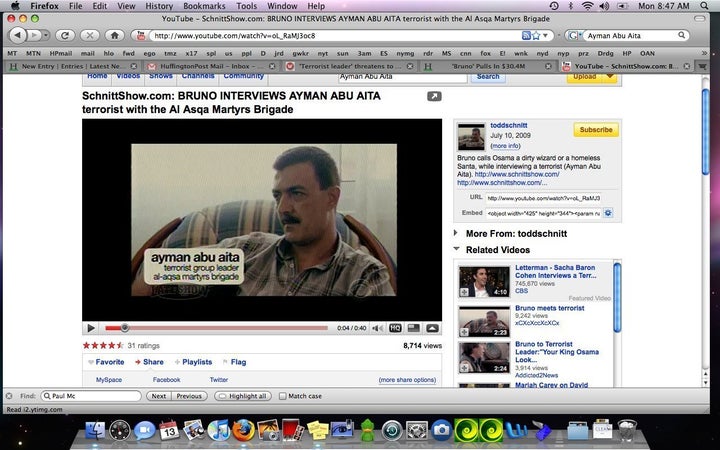Image resolution: width=720 pixels, height=450 pixels.
Task: Open the Bruno meets terrorist thumbnail
Action: [x=484, y=321]
